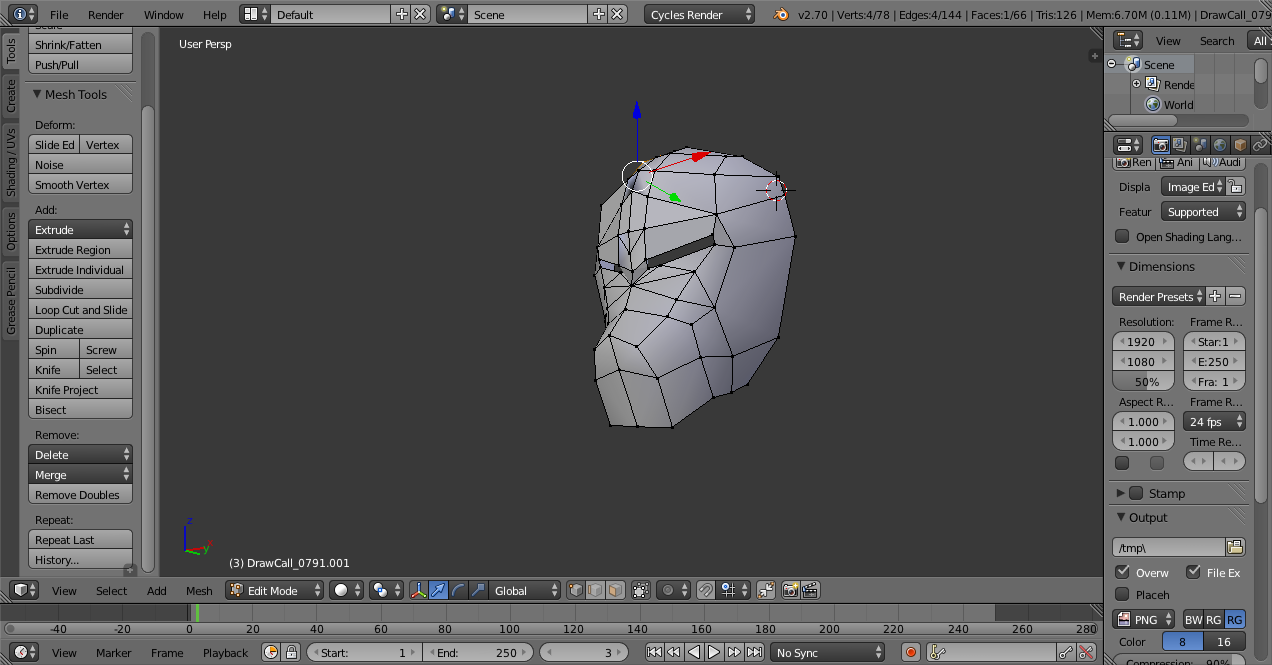
Task: Click the Knife Project button
Action: pos(80,389)
